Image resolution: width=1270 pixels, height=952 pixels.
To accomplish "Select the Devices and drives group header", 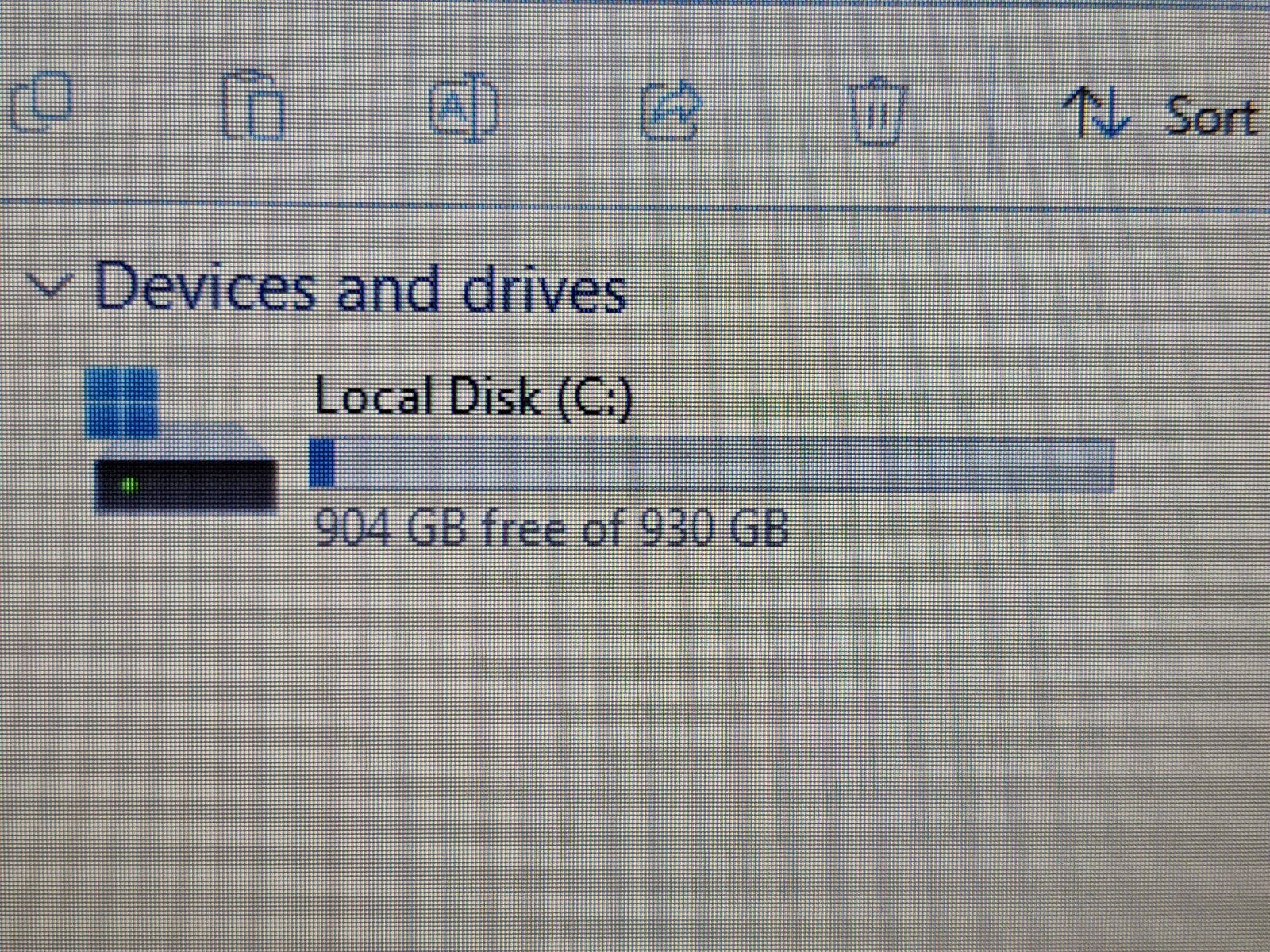I will [x=360, y=286].
